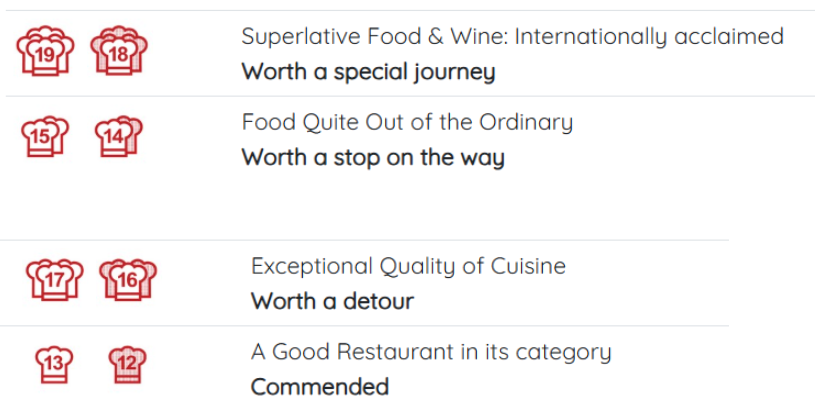This screenshot has width=822, height=418.
Task: Click the 'Commended' label
Action: (x=319, y=387)
